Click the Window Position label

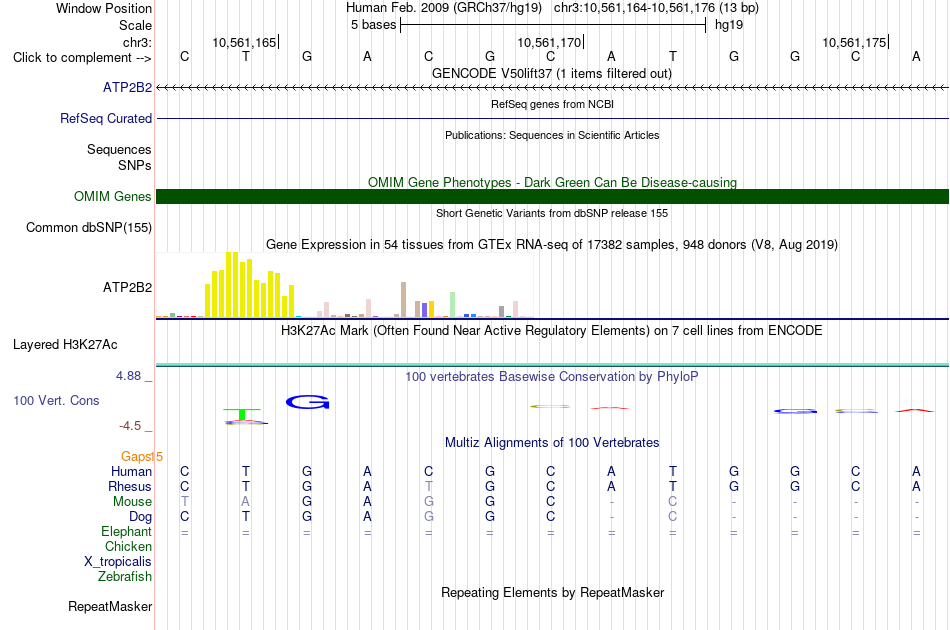(x=104, y=8)
